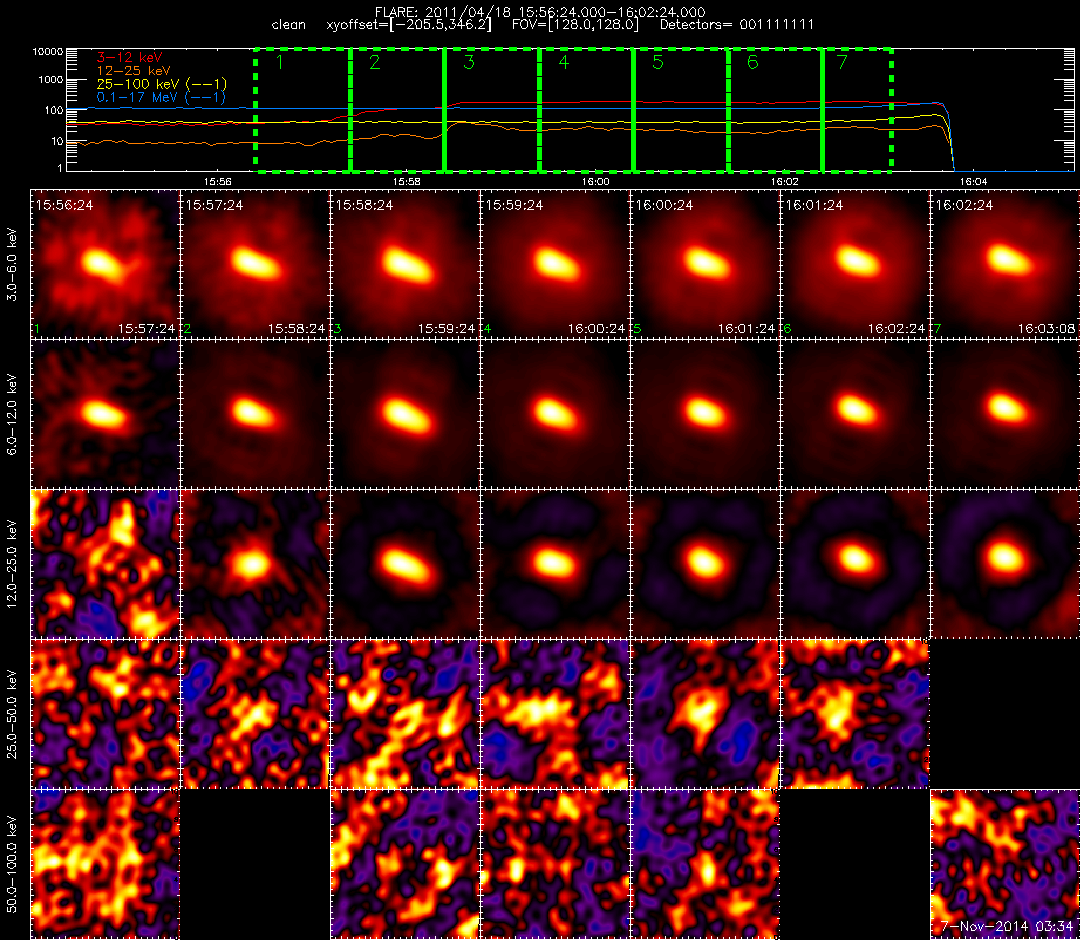Click the '25.0-50.0 keV' row label
This screenshot has width=1080, height=940.
12,714
